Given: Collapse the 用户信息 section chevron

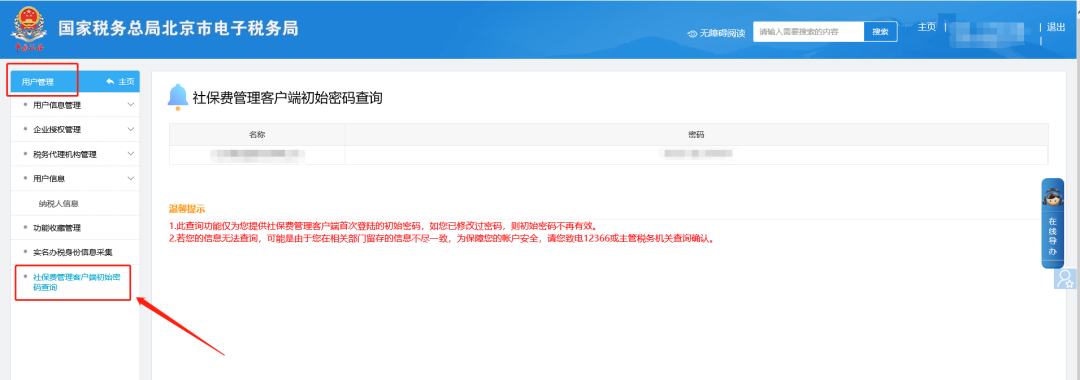Looking at the screenshot, I should [x=131, y=179].
